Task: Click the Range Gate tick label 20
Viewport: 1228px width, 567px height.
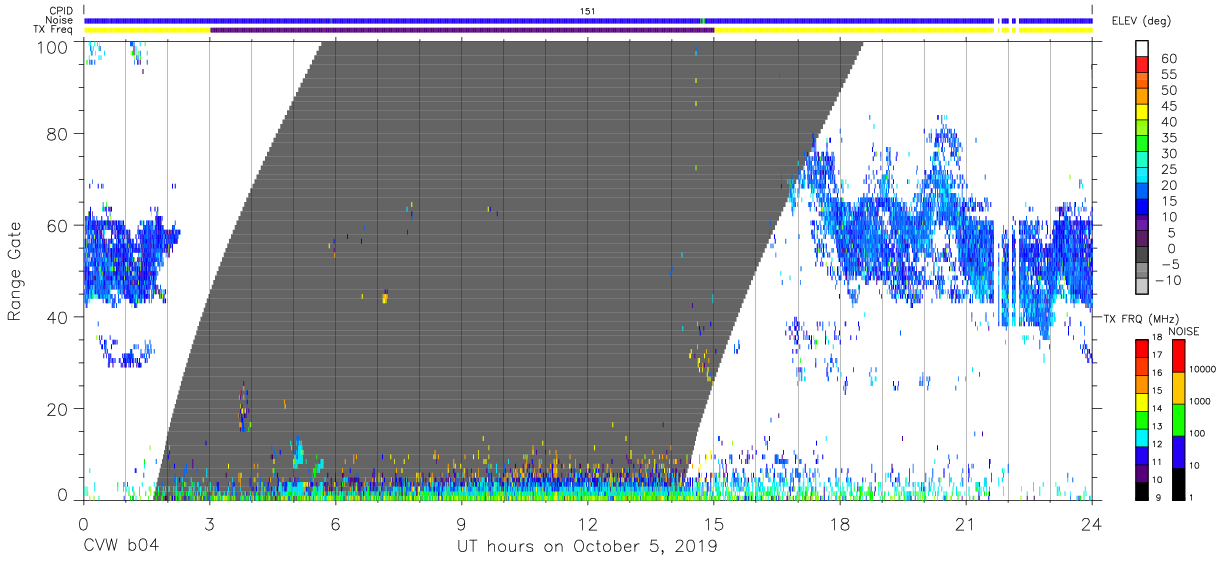Action: click(59, 410)
